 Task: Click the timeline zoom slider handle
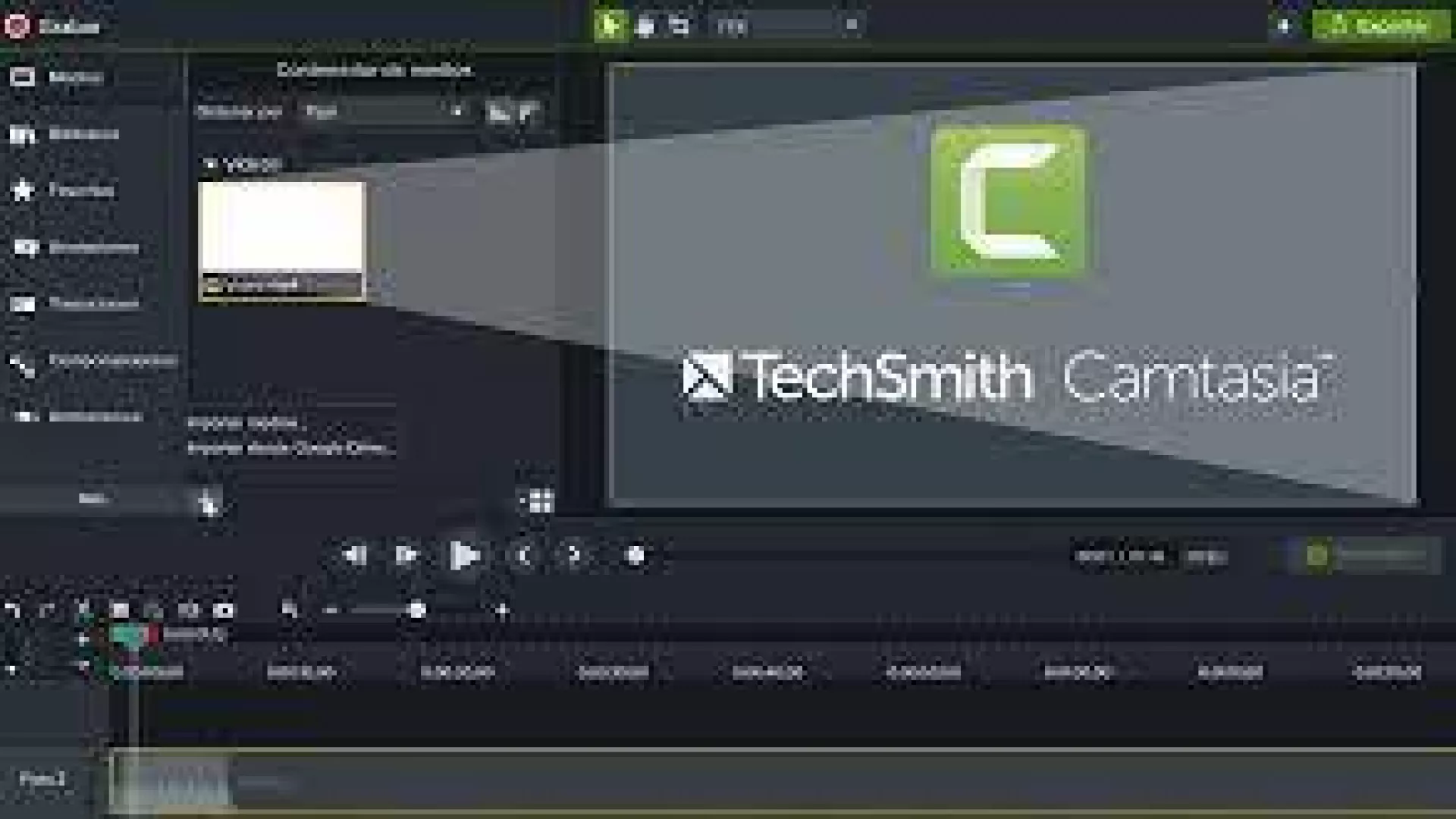[x=416, y=610]
